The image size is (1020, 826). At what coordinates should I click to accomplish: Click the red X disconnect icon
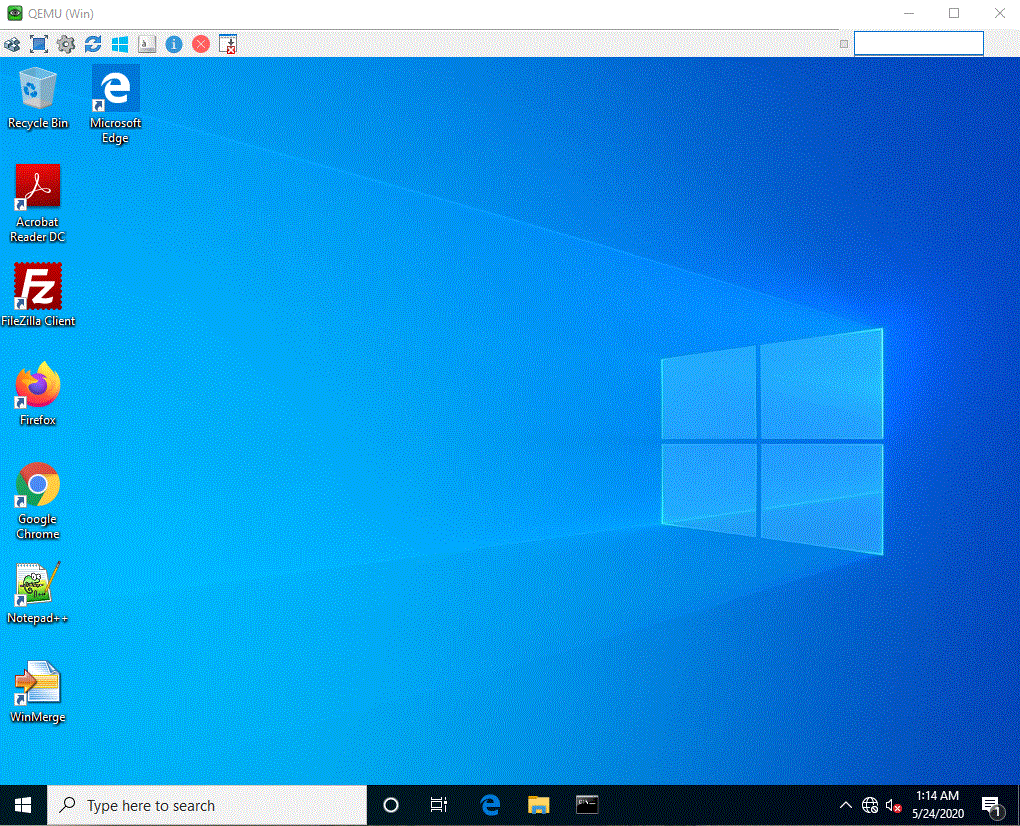(x=201, y=44)
